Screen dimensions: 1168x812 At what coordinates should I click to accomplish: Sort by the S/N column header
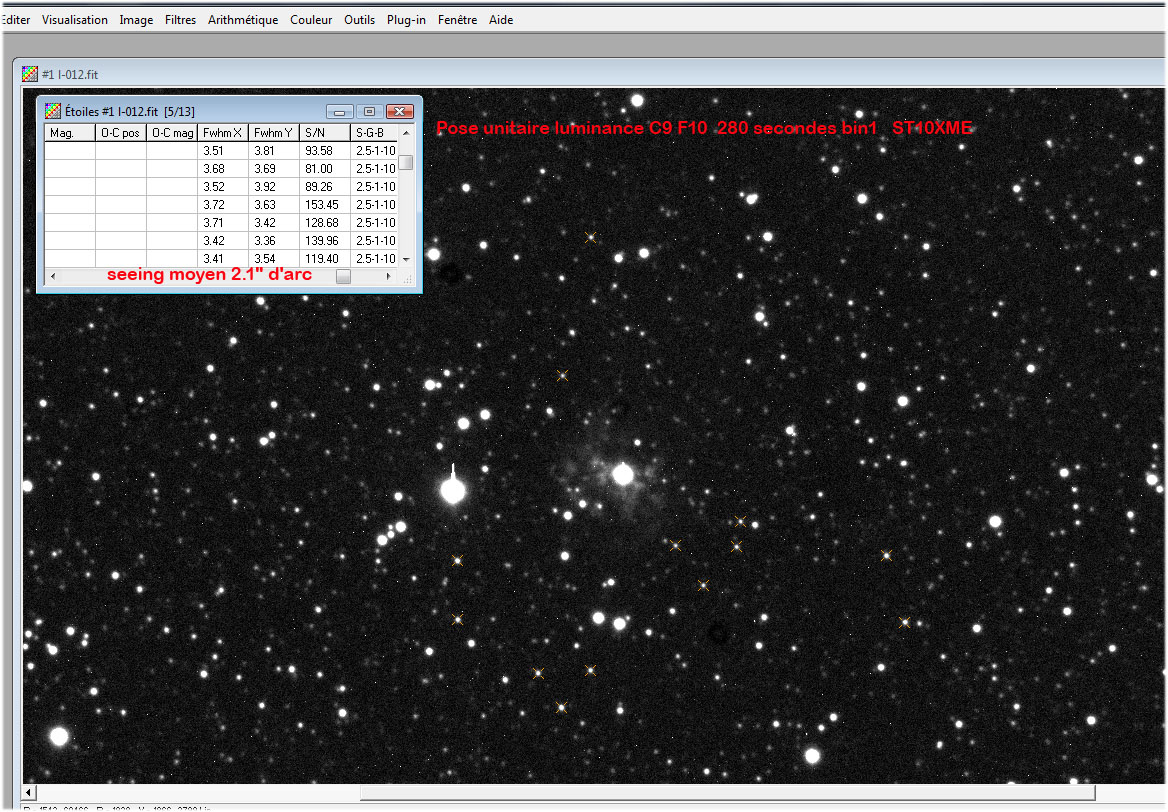click(325, 133)
